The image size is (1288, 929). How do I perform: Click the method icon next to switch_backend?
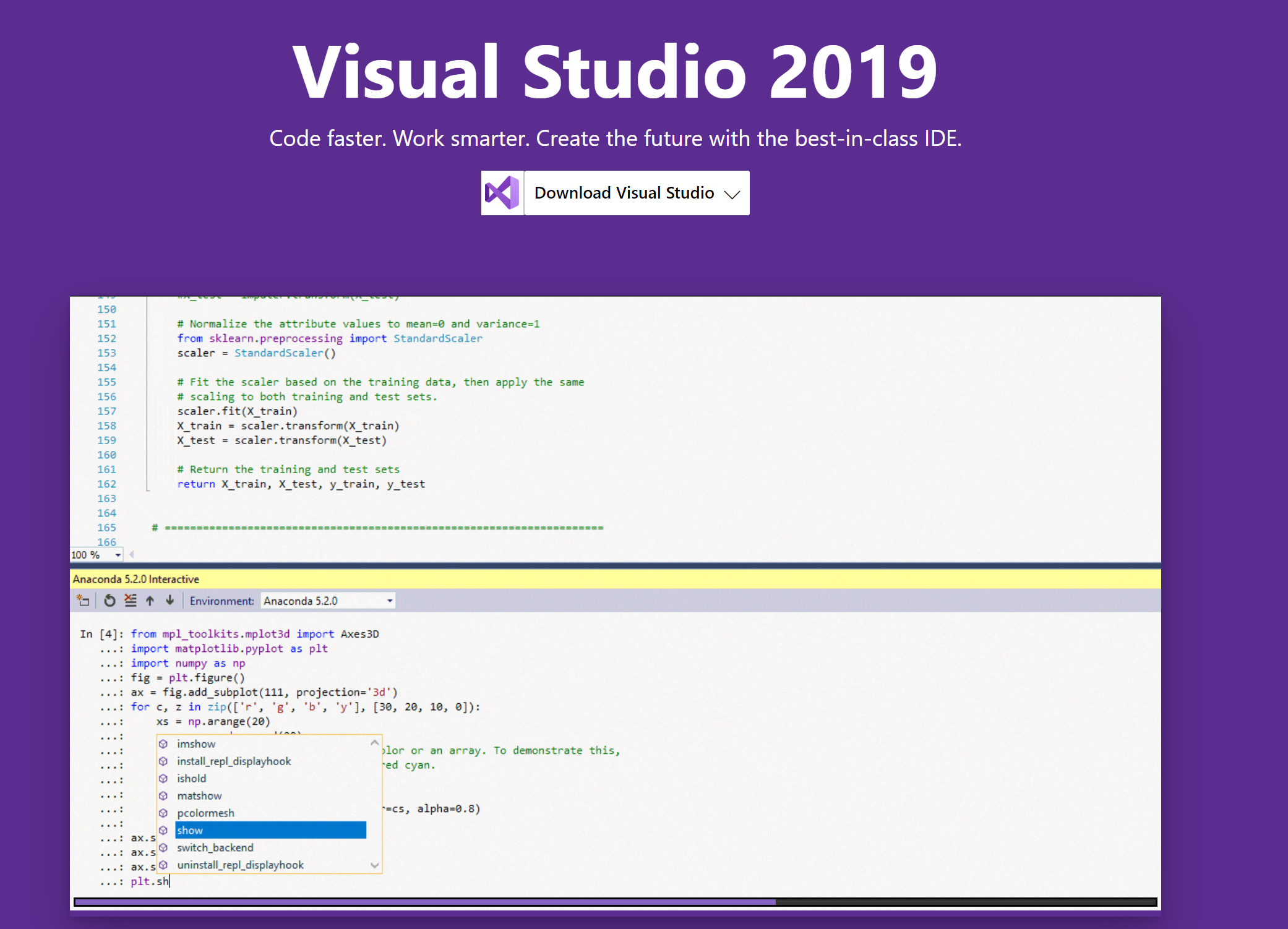163,848
